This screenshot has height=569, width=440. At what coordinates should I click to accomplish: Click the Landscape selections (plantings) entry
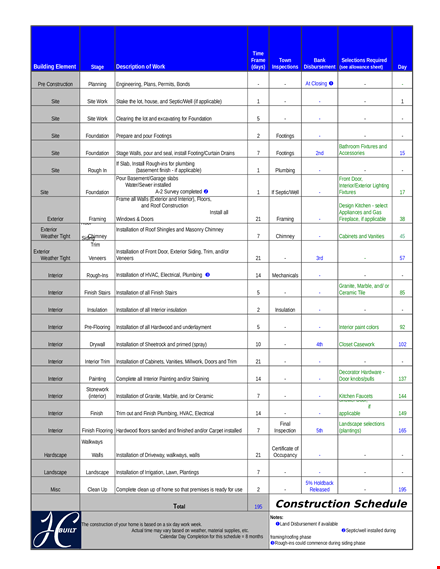362,427
